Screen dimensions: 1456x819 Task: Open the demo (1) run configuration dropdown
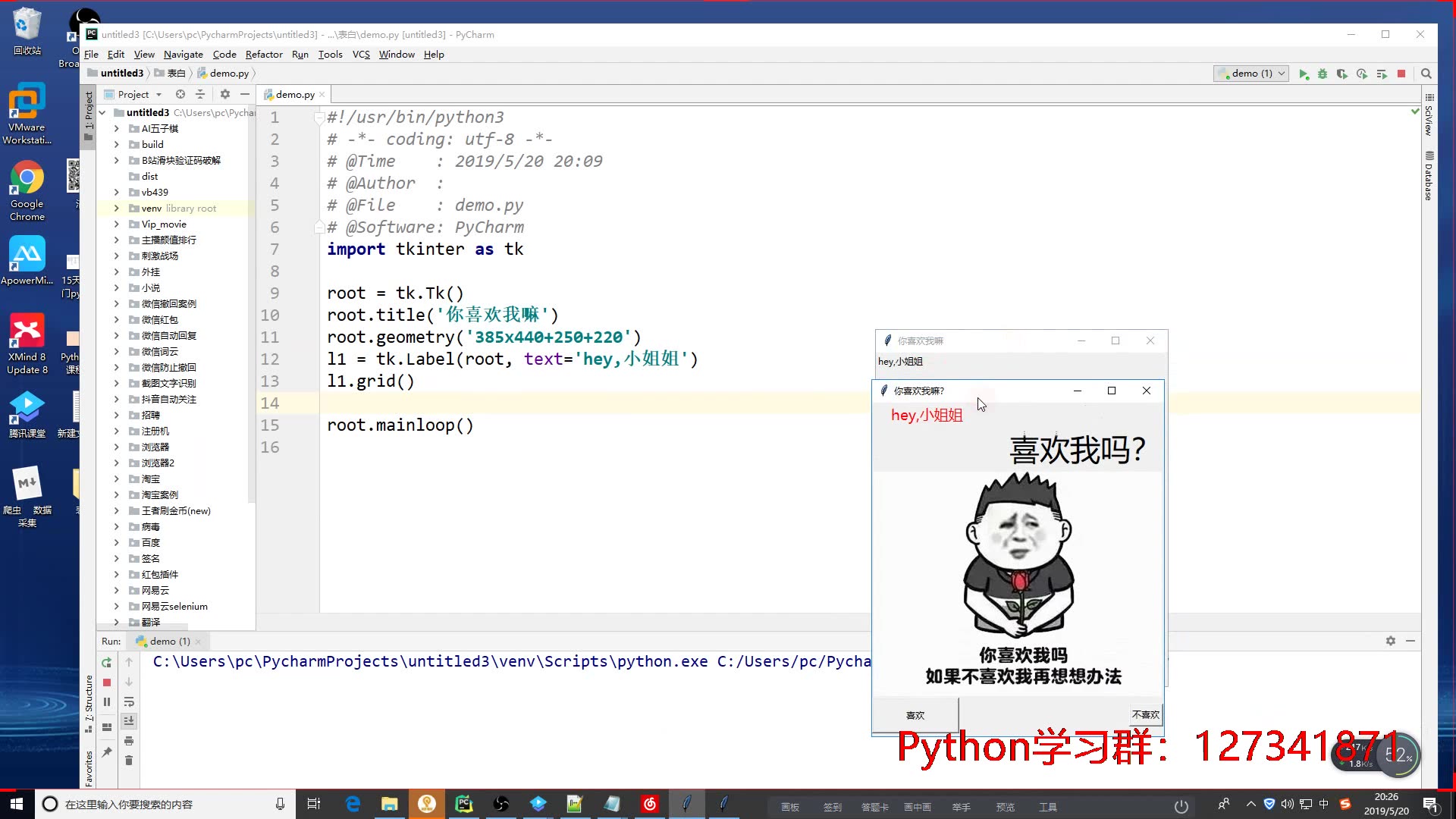click(1250, 74)
